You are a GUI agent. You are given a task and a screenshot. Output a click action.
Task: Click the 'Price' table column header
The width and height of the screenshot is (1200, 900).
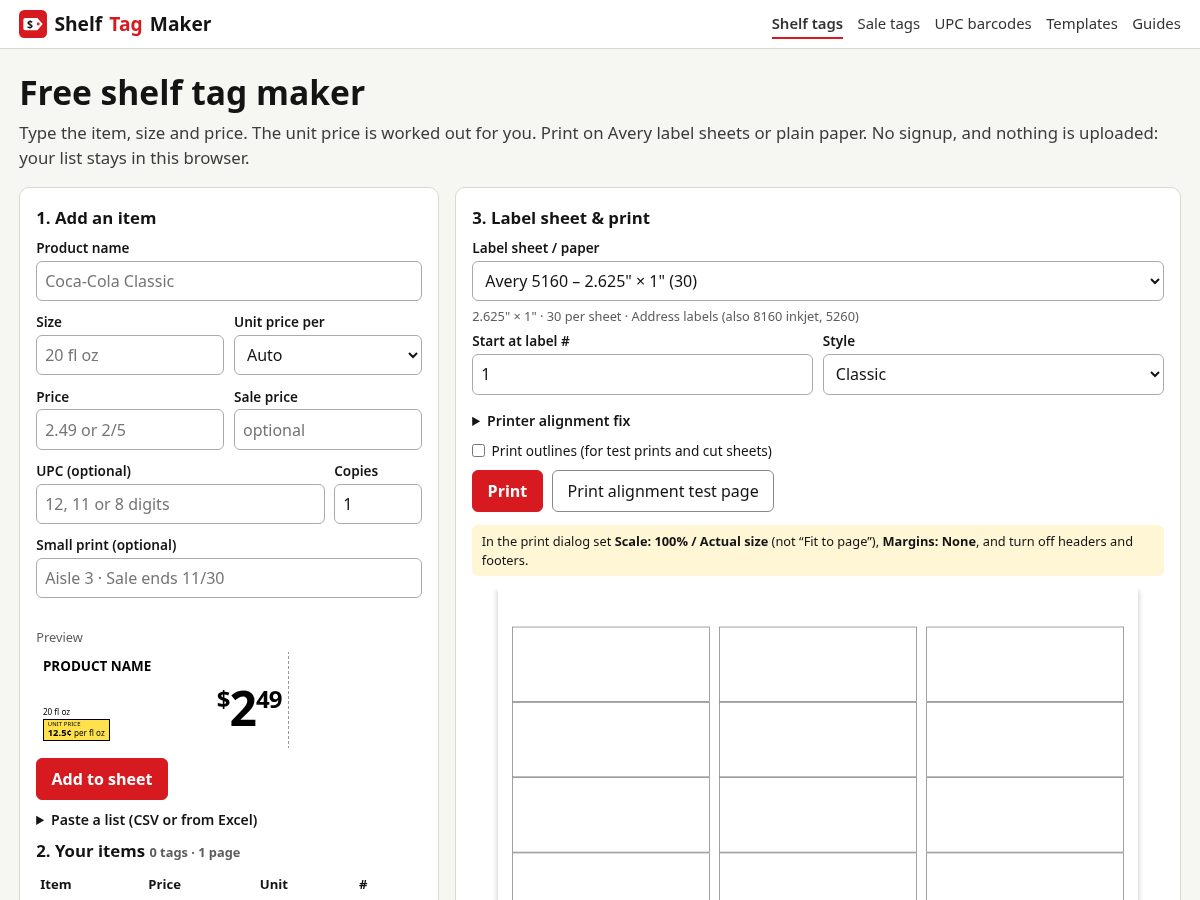click(x=165, y=884)
